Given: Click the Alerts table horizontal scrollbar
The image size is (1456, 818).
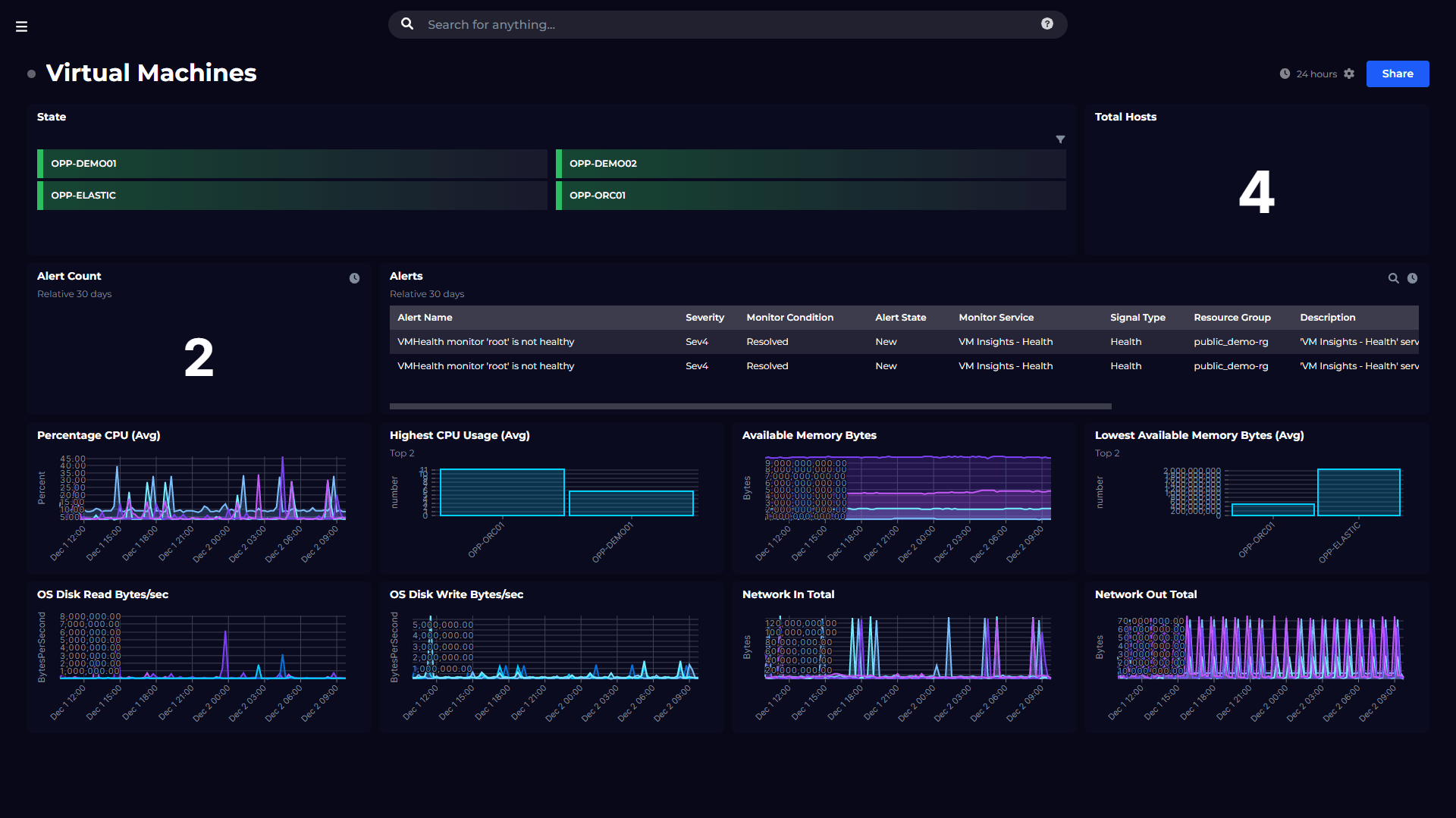Looking at the screenshot, I should point(750,406).
